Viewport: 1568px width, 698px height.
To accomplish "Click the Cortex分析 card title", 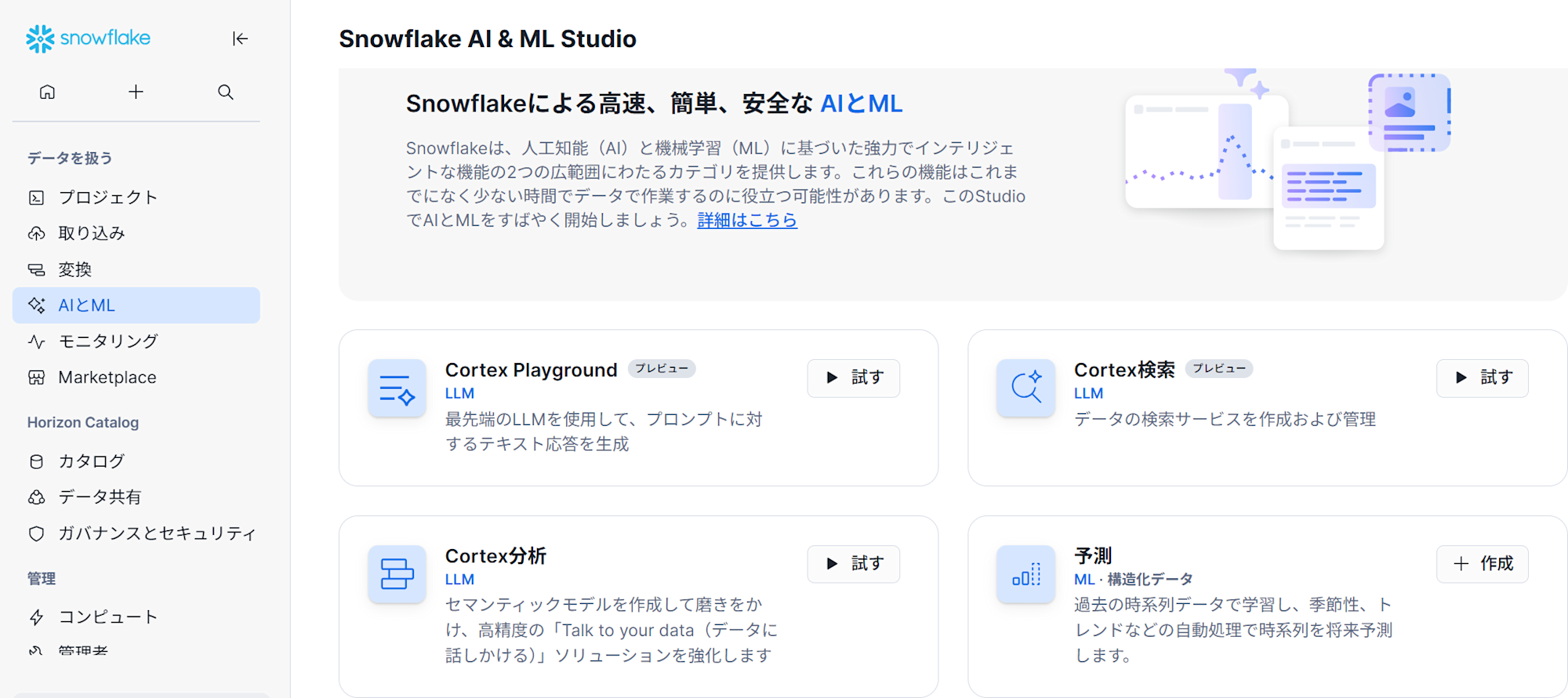I will click(x=495, y=556).
